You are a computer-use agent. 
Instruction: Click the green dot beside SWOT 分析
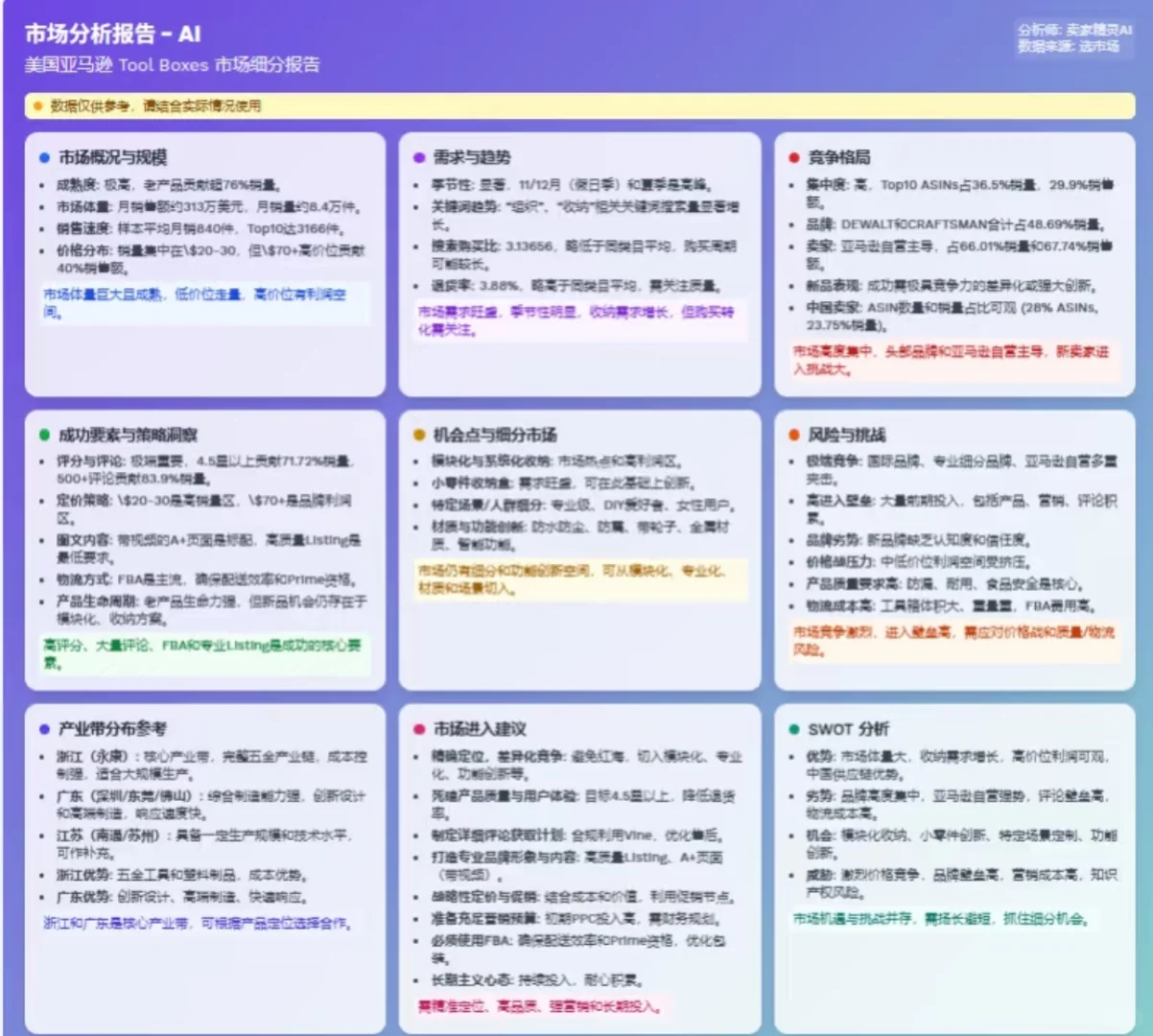coord(794,729)
